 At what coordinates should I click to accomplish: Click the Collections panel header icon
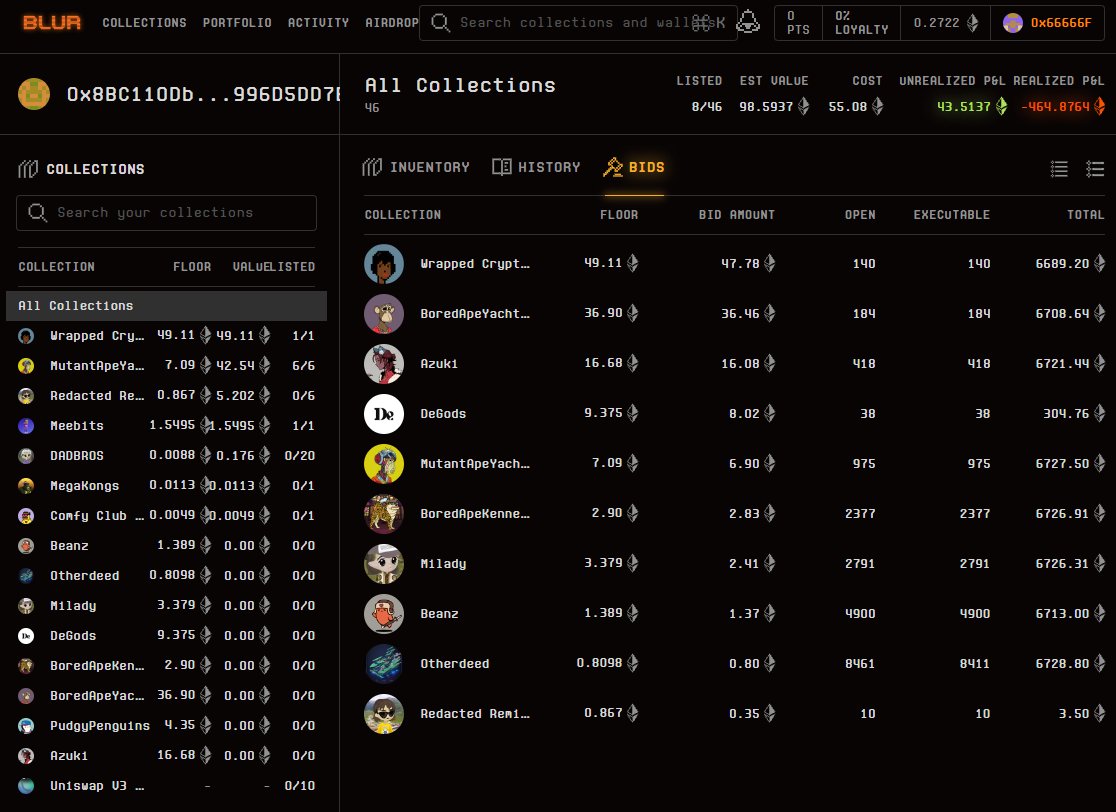28,169
